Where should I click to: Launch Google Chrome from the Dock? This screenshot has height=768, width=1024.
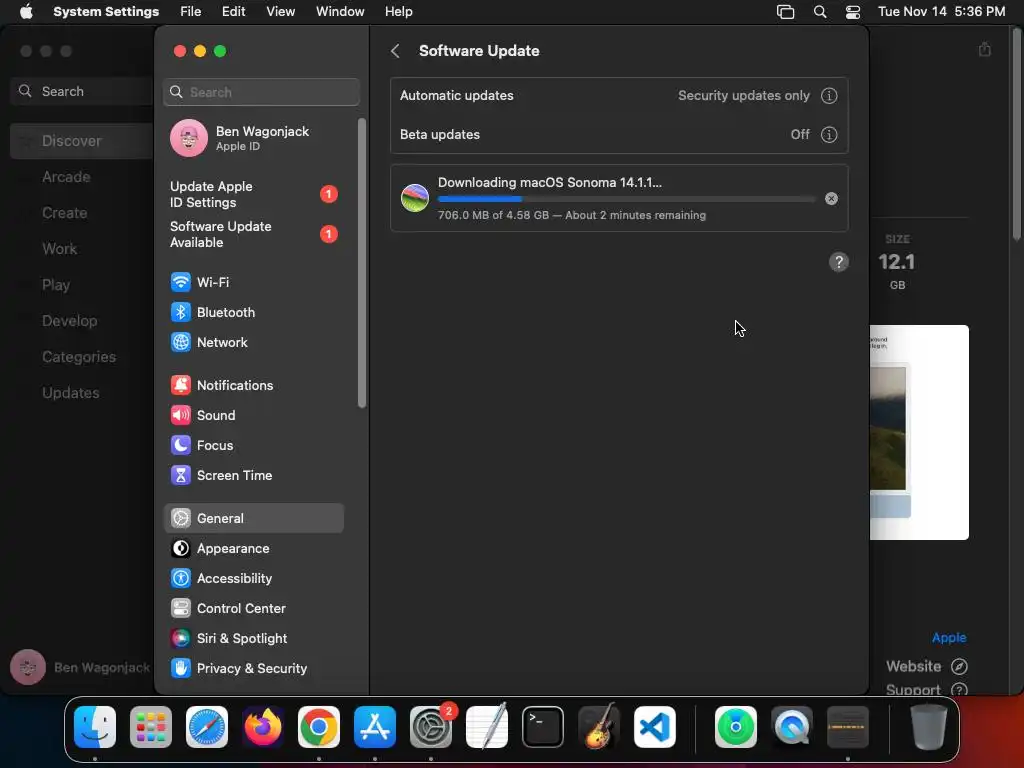click(319, 727)
